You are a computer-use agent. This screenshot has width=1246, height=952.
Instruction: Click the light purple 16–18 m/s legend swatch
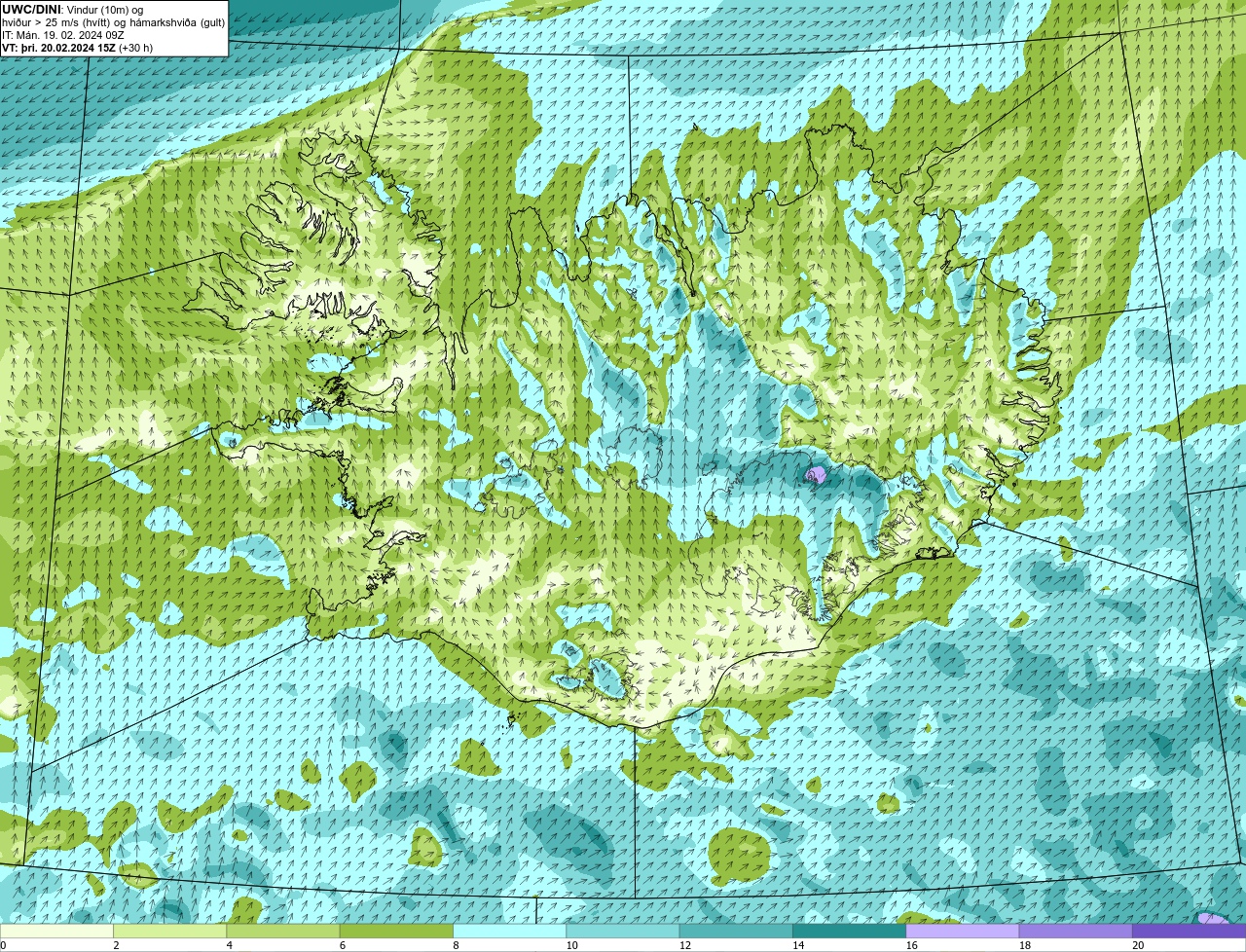963,931
